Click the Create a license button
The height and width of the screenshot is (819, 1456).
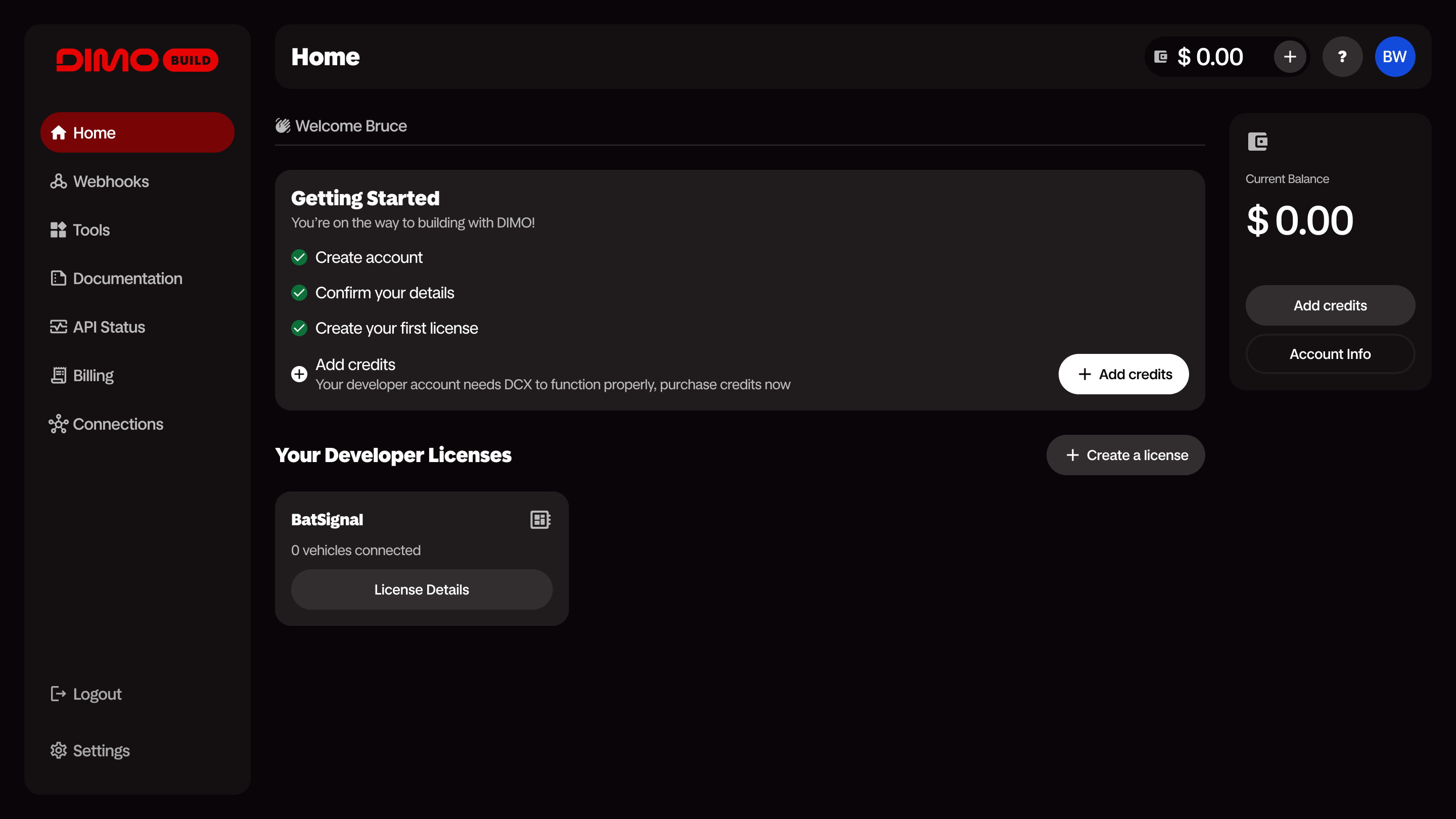coord(1125,455)
